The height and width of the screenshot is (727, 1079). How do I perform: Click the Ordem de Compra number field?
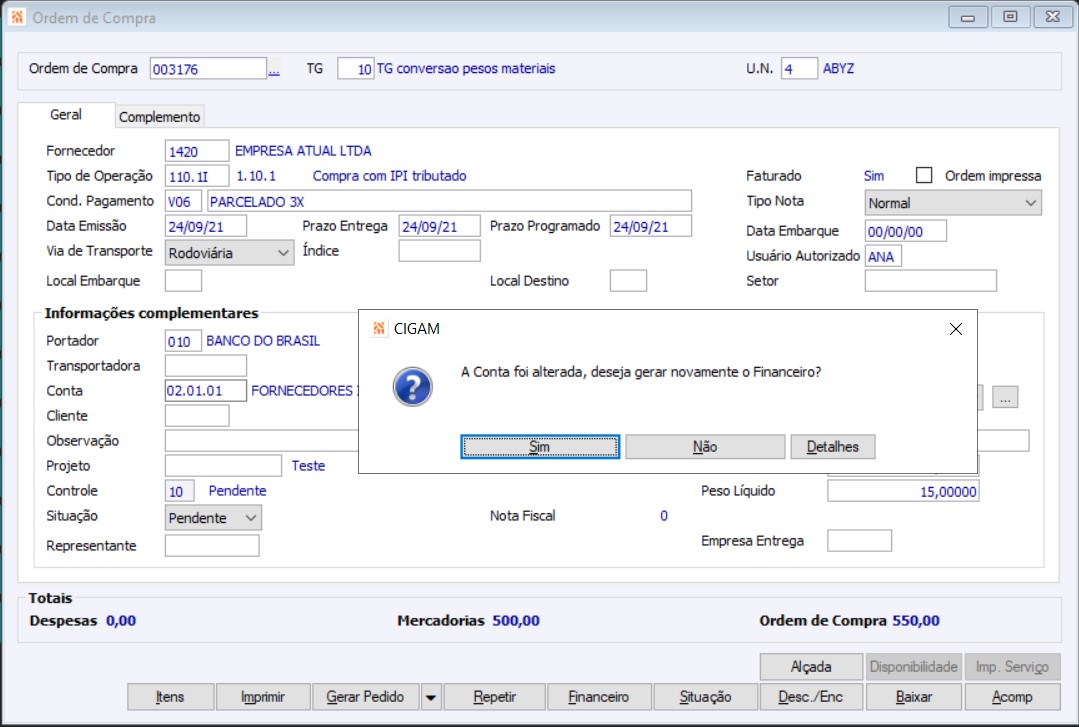click(208, 69)
